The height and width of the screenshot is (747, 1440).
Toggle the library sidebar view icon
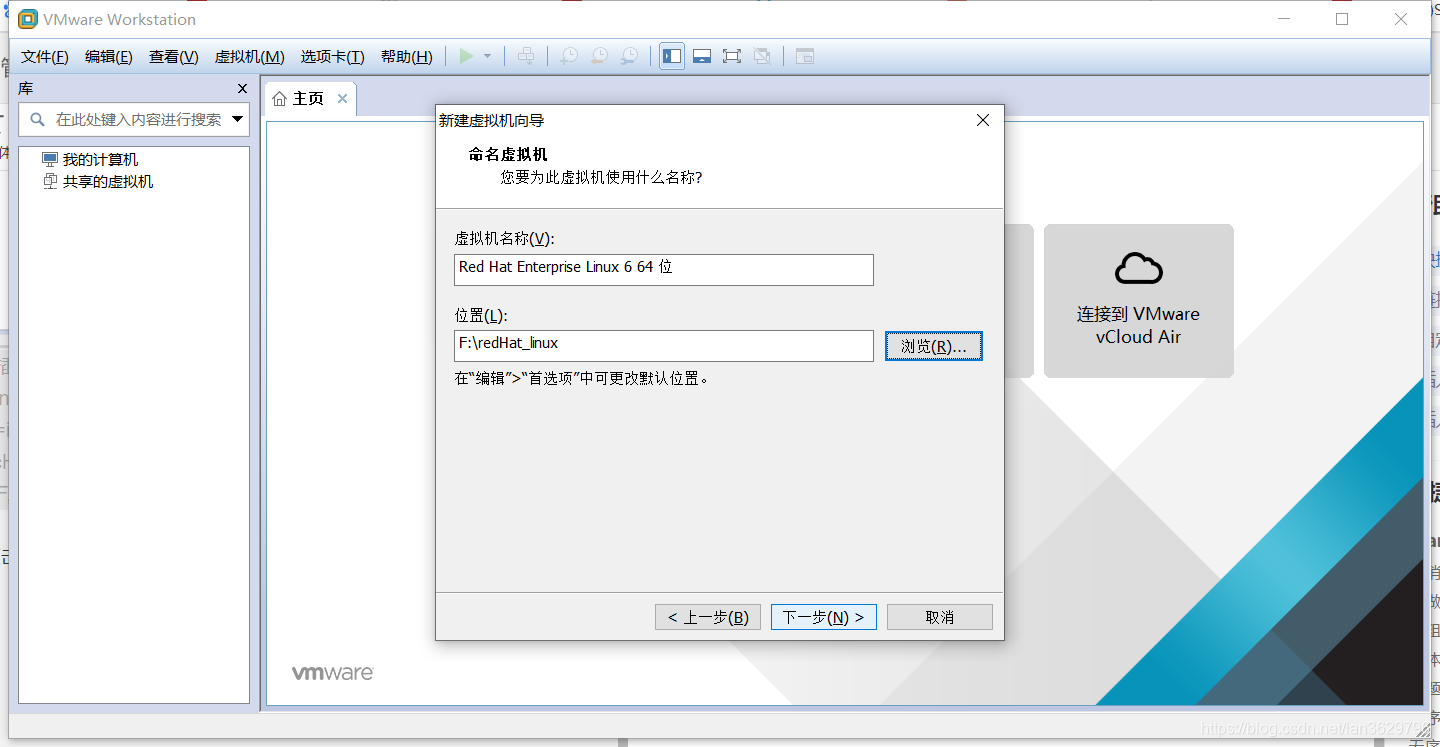click(672, 56)
